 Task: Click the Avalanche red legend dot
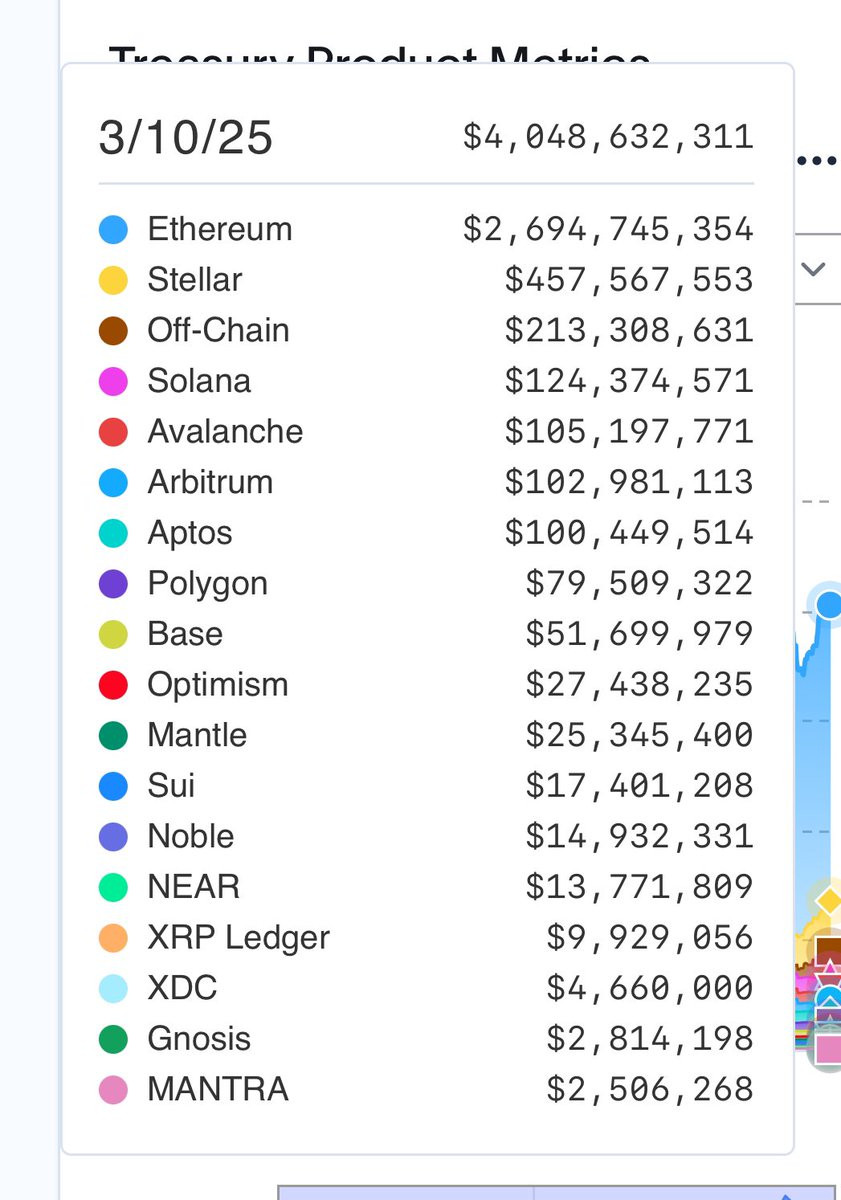tap(114, 432)
